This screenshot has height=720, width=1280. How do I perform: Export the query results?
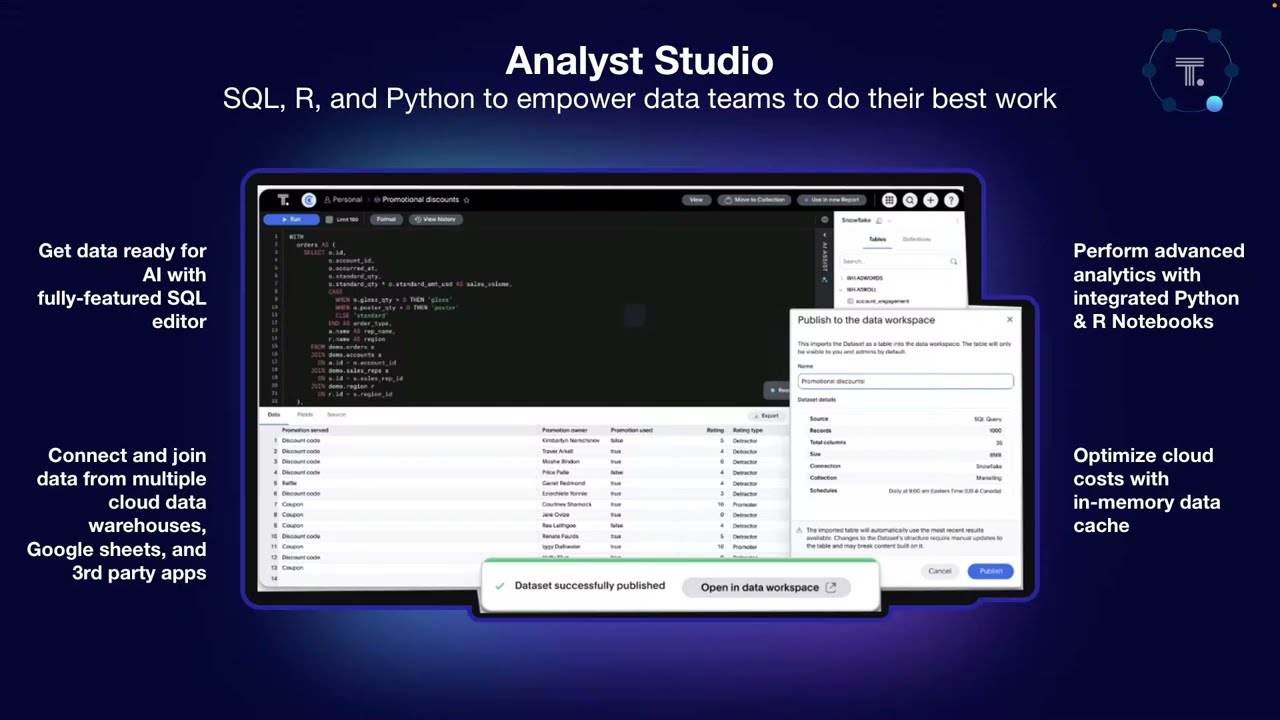(765, 415)
